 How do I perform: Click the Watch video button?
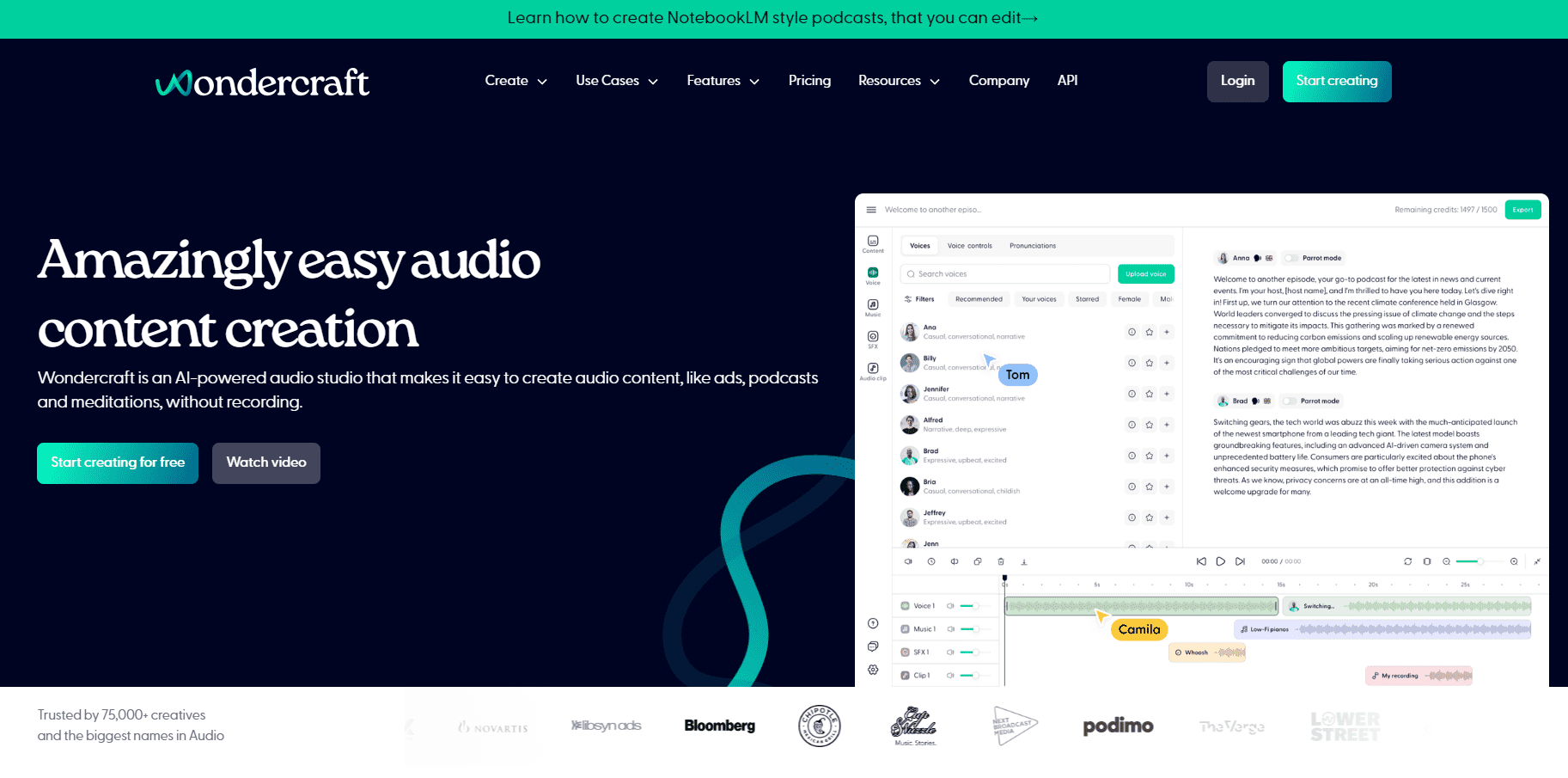tap(266, 463)
